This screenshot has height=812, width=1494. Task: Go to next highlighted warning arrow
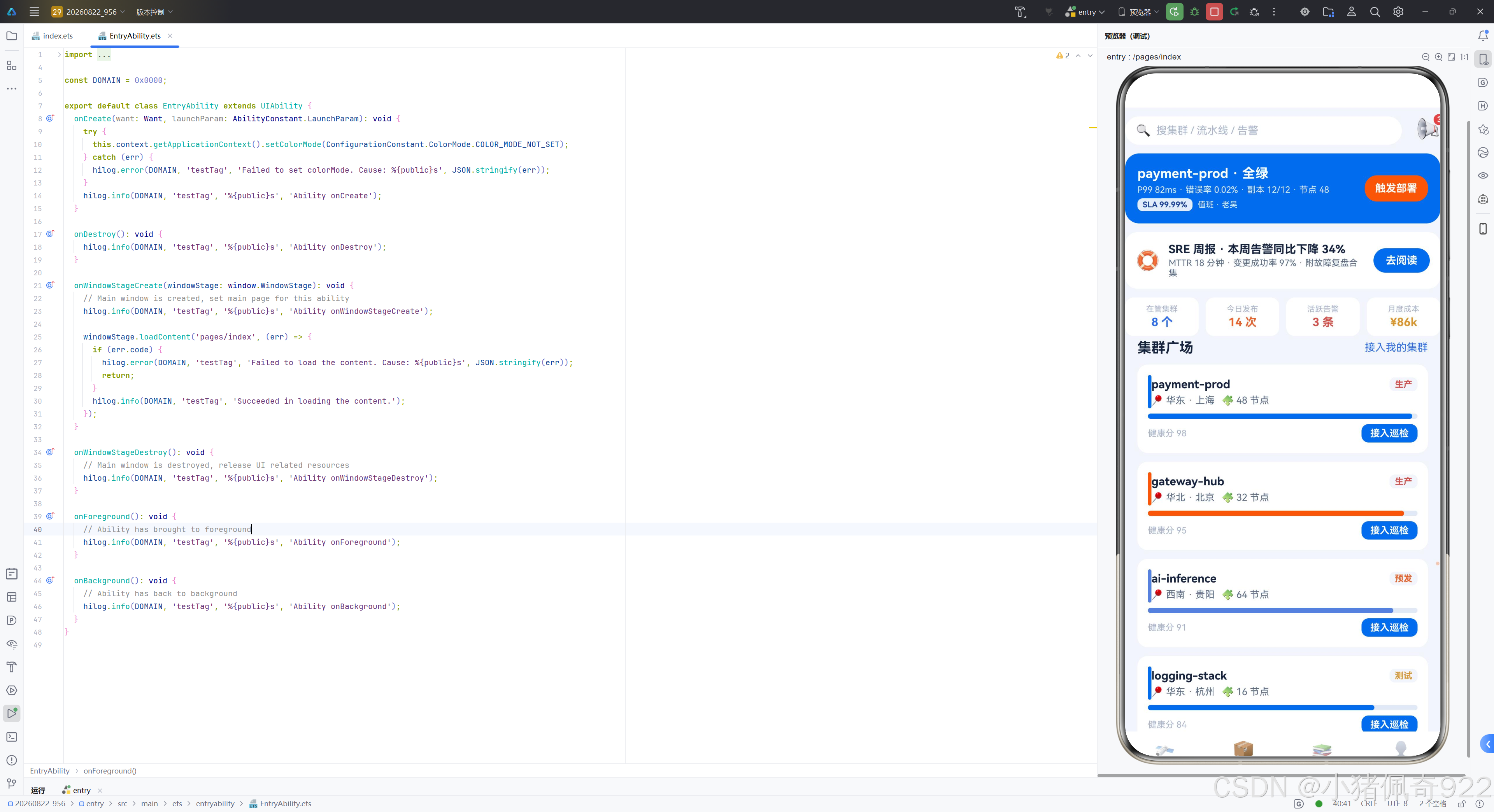(x=1090, y=56)
